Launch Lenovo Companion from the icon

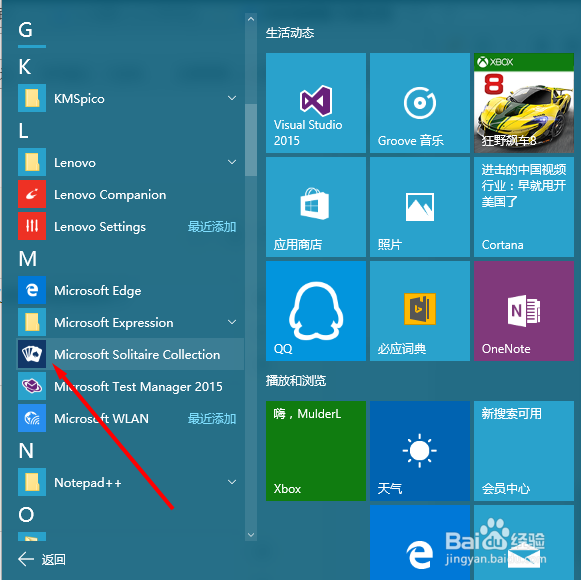(32, 194)
